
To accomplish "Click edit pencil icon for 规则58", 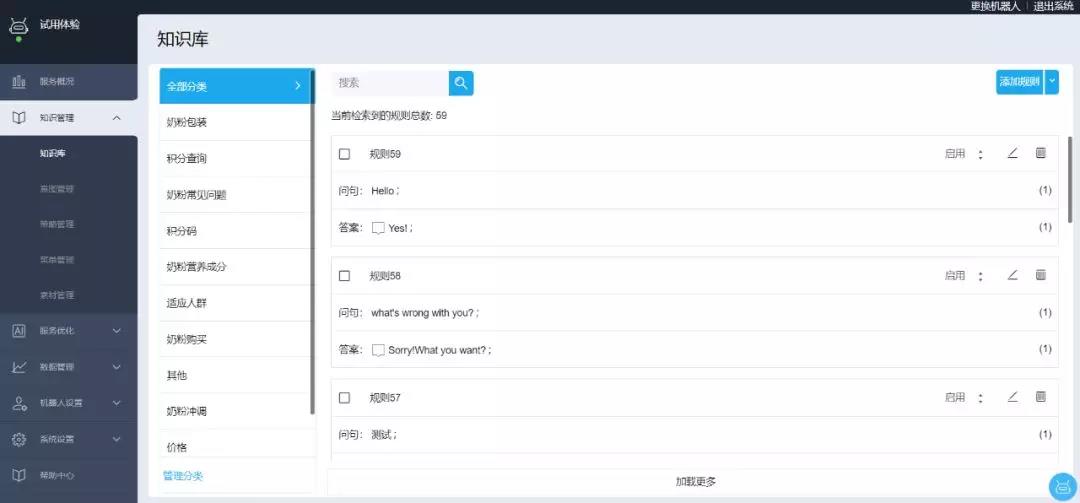I will point(1012,275).
